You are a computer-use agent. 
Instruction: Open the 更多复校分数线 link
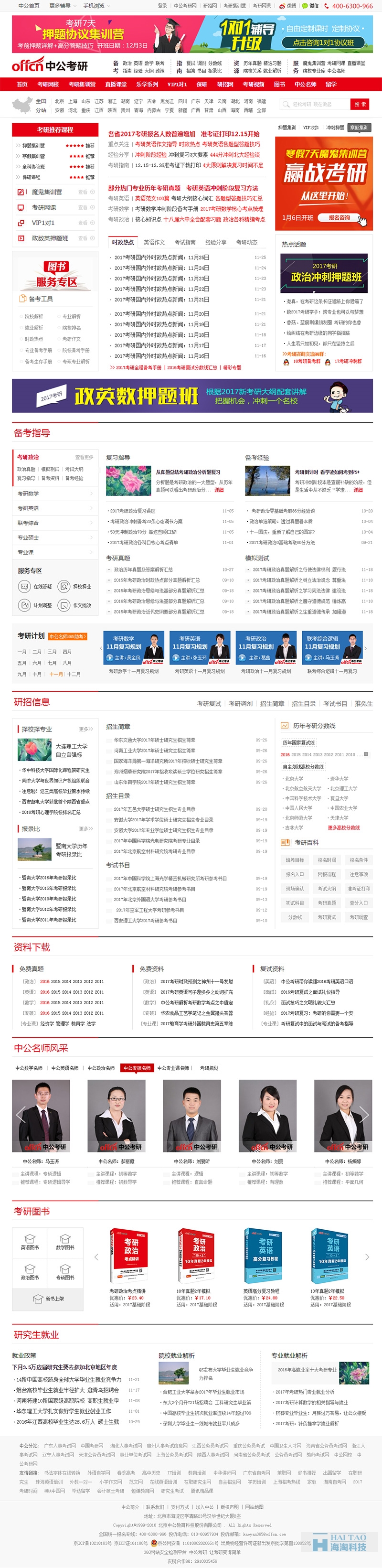coord(344,827)
